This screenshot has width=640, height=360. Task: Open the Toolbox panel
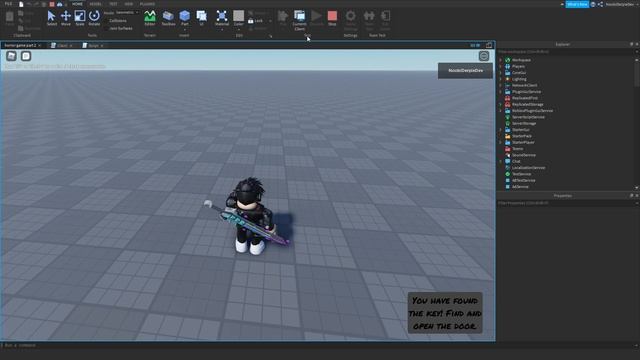coord(168,18)
